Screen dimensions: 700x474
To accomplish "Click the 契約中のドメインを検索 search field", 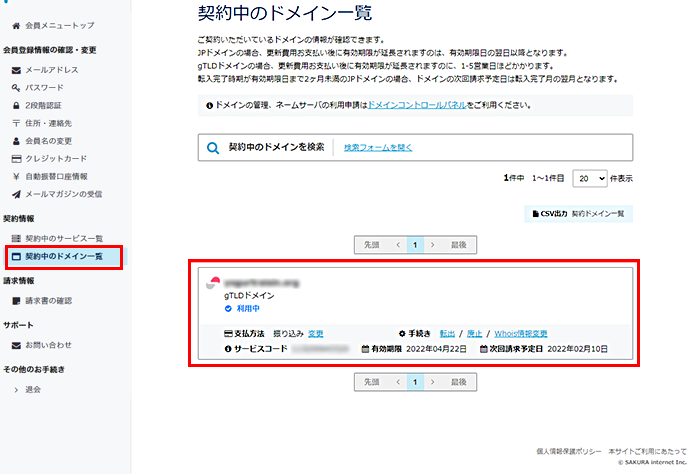I will coord(276,148).
